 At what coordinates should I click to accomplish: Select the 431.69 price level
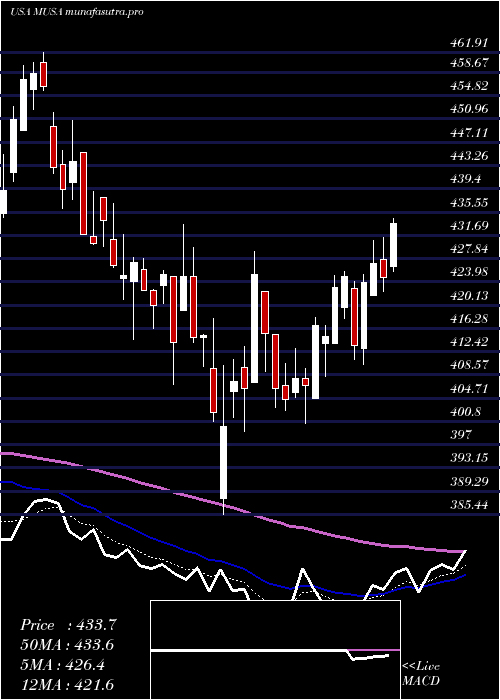pyautogui.click(x=469, y=226)
